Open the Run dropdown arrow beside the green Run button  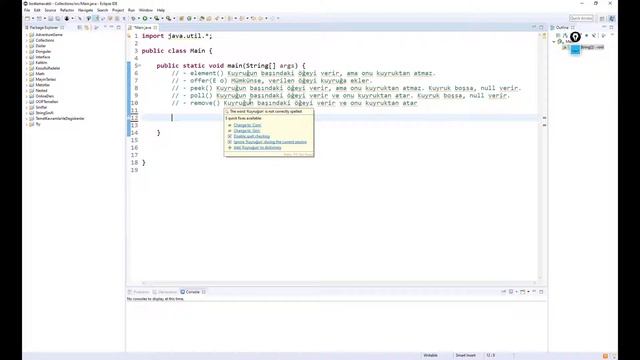[x=150, y=18]
